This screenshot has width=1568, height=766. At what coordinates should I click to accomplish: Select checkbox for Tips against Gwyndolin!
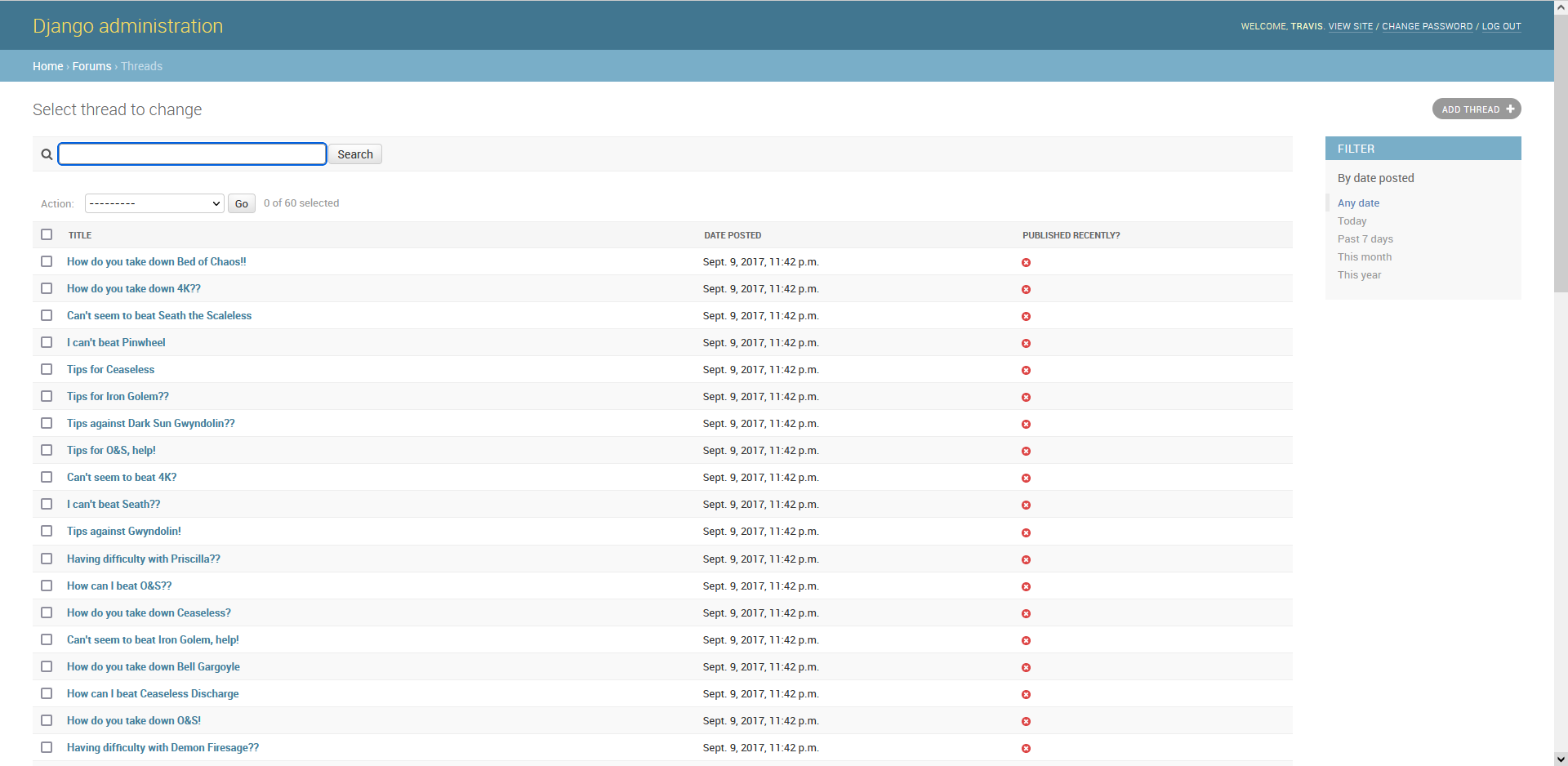click(47, 531)
